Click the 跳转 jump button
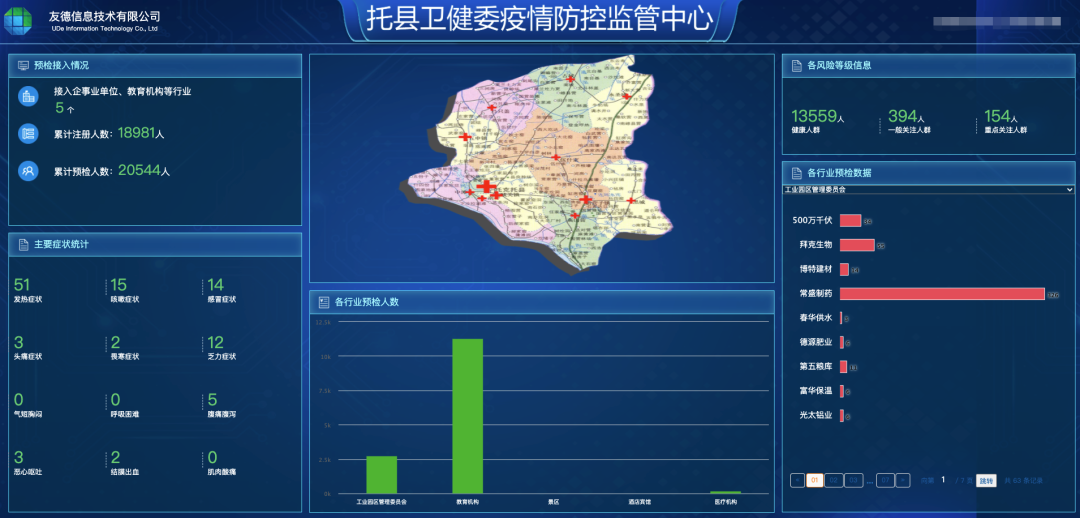Screen dimensions: 1080x518 (x=986, y=480)
